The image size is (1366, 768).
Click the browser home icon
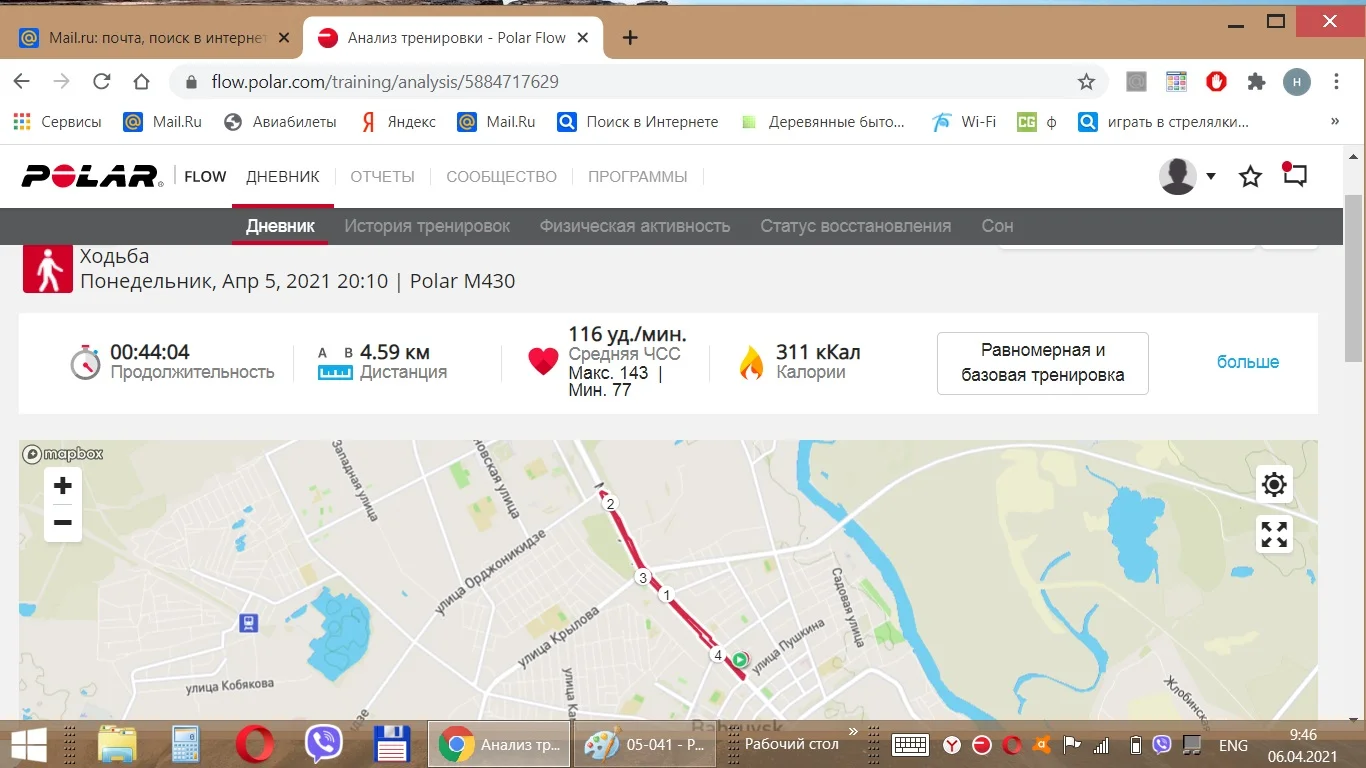point(141,82)
